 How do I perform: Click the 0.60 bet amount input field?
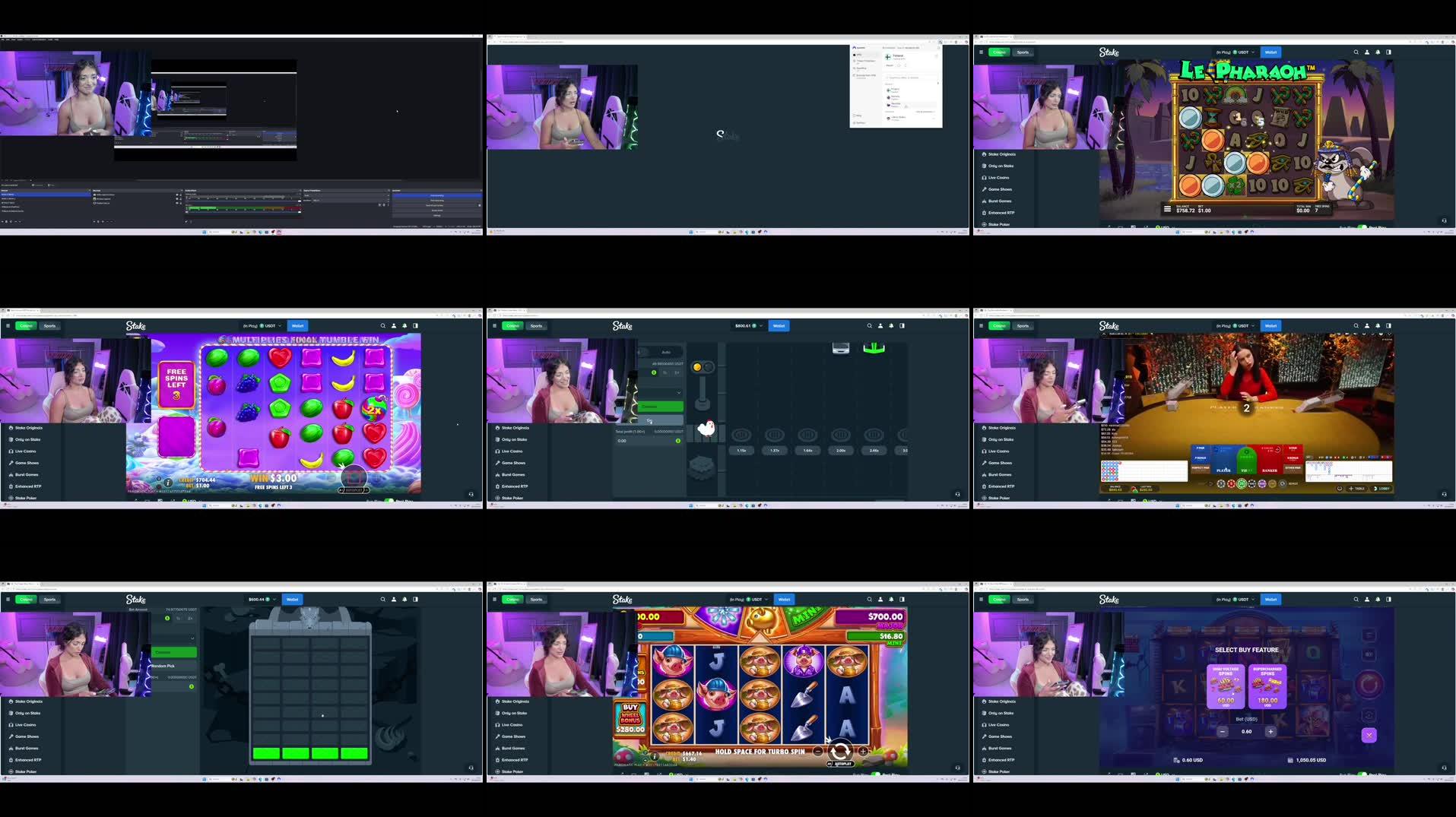click(x=1245, y=731)
